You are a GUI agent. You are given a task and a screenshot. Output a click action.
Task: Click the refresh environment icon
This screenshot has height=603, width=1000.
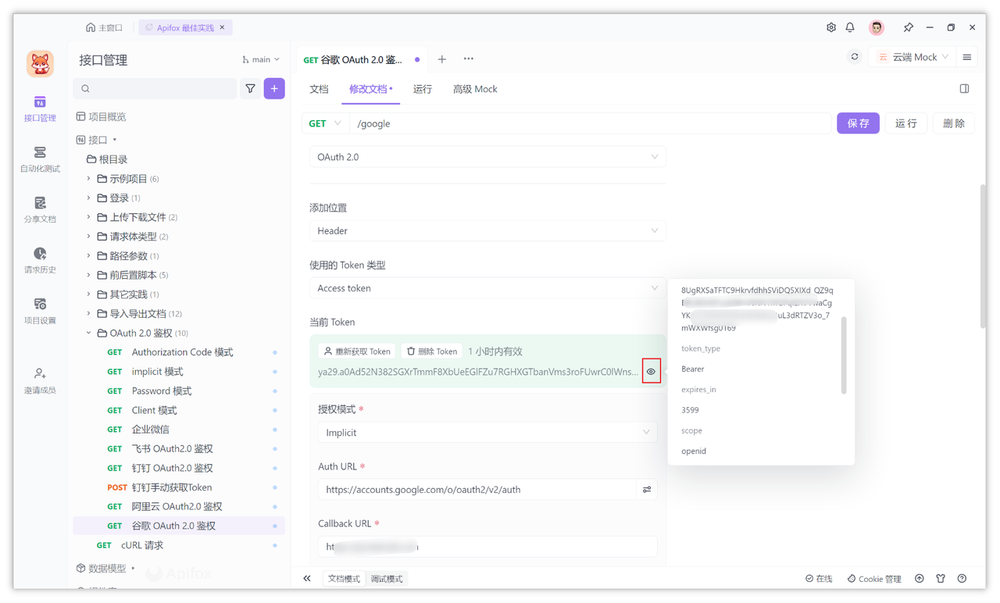pyautogui.click(x=855, y=57)
